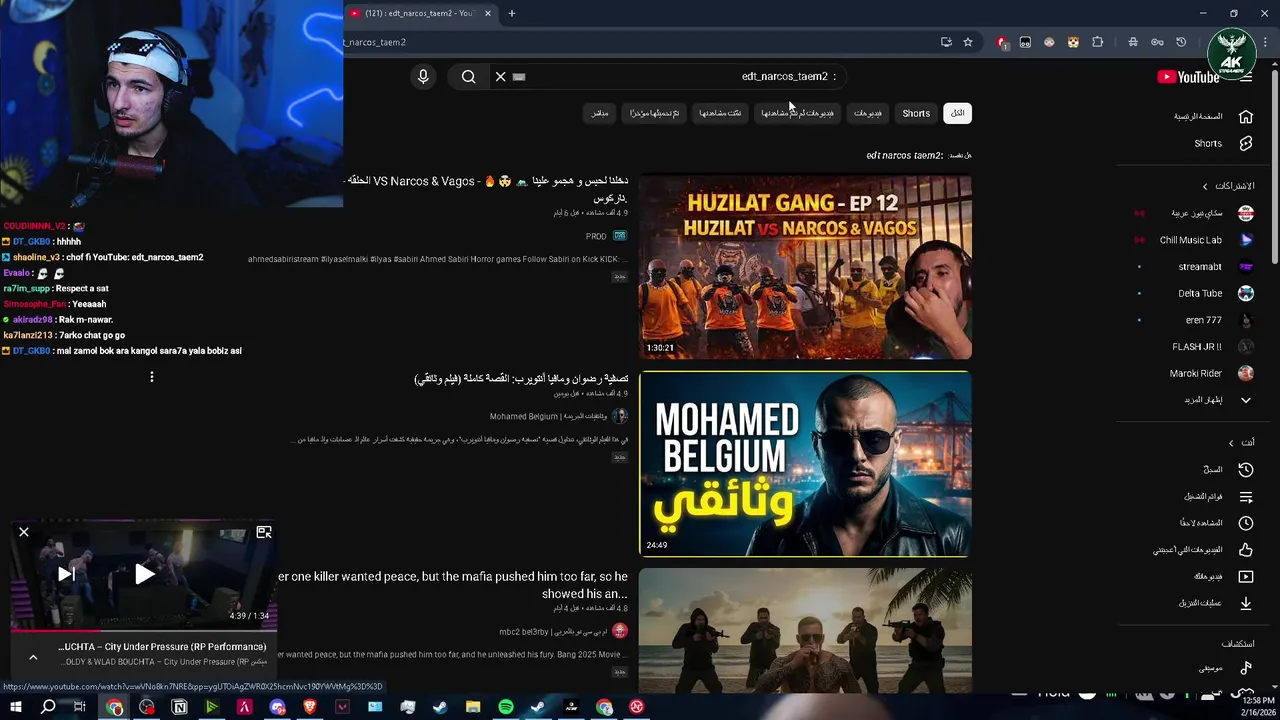The height and width of the screenshot is (720, 1280).
Task: Open Notion from the taskbar
Action: [180, 707]
